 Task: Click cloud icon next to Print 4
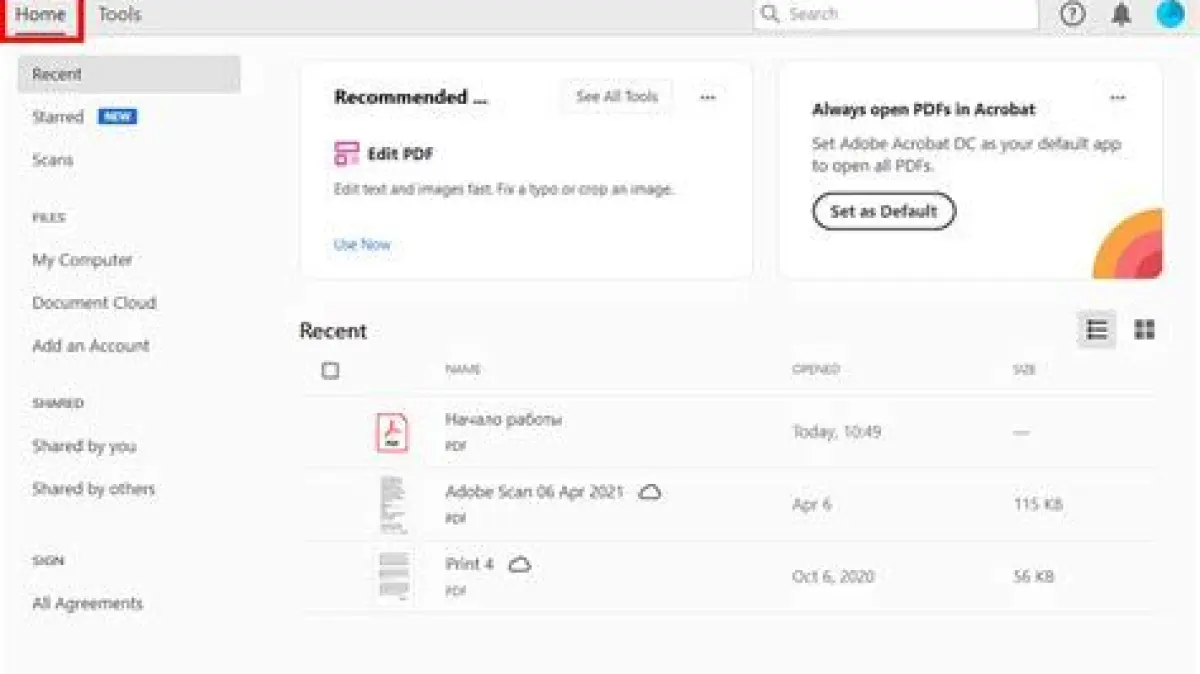point(520,565)
